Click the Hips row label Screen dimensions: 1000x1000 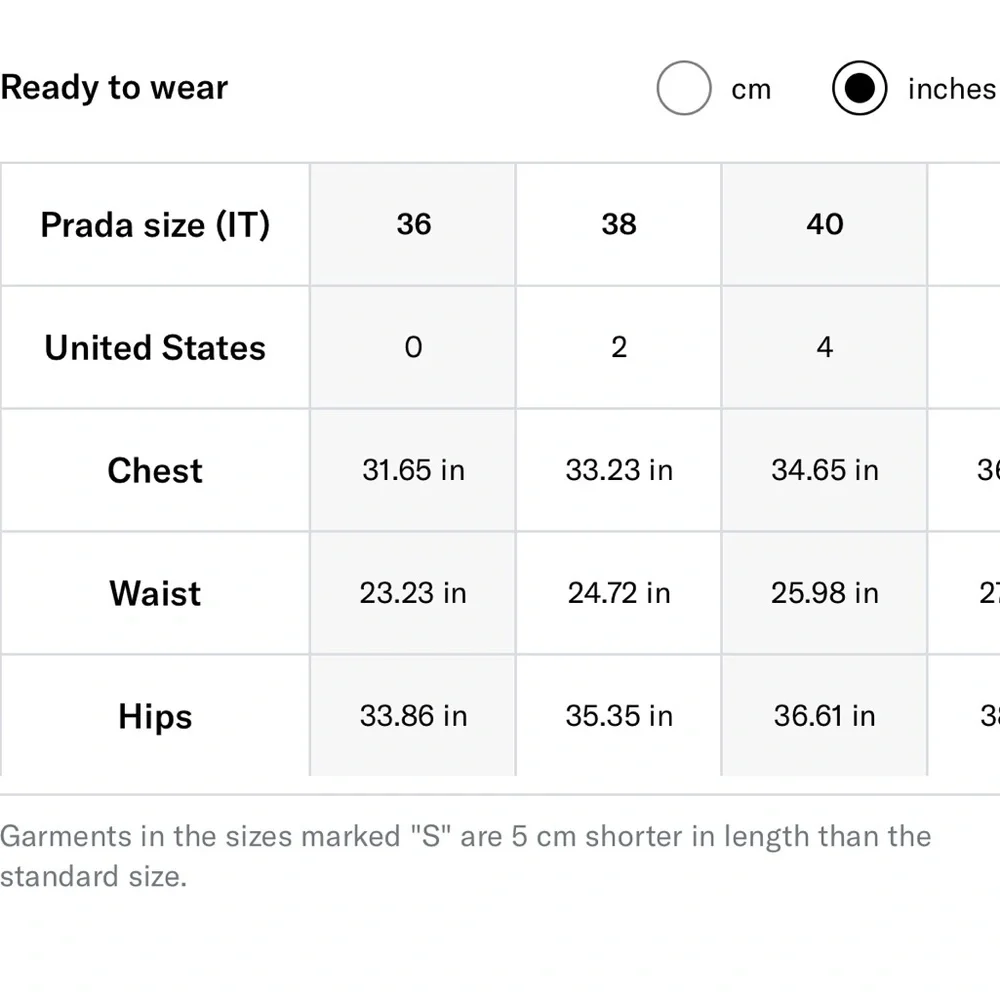(x=155, y=717)
